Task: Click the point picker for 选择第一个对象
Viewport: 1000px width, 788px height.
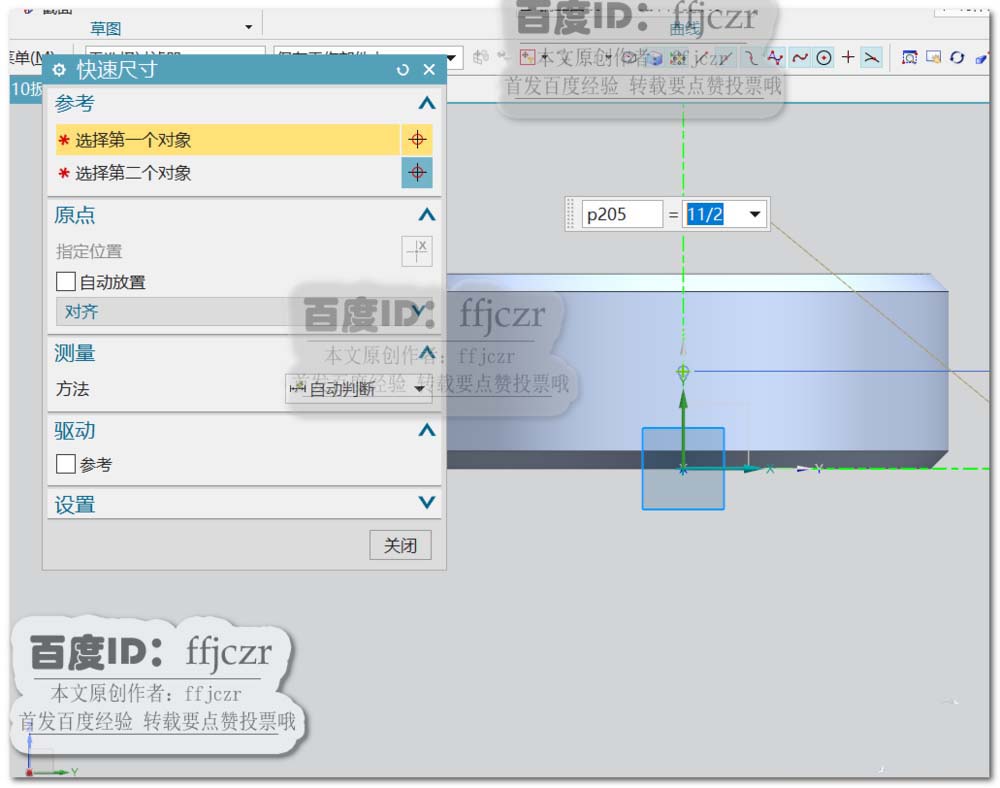Action: click(x=417, y=140)
